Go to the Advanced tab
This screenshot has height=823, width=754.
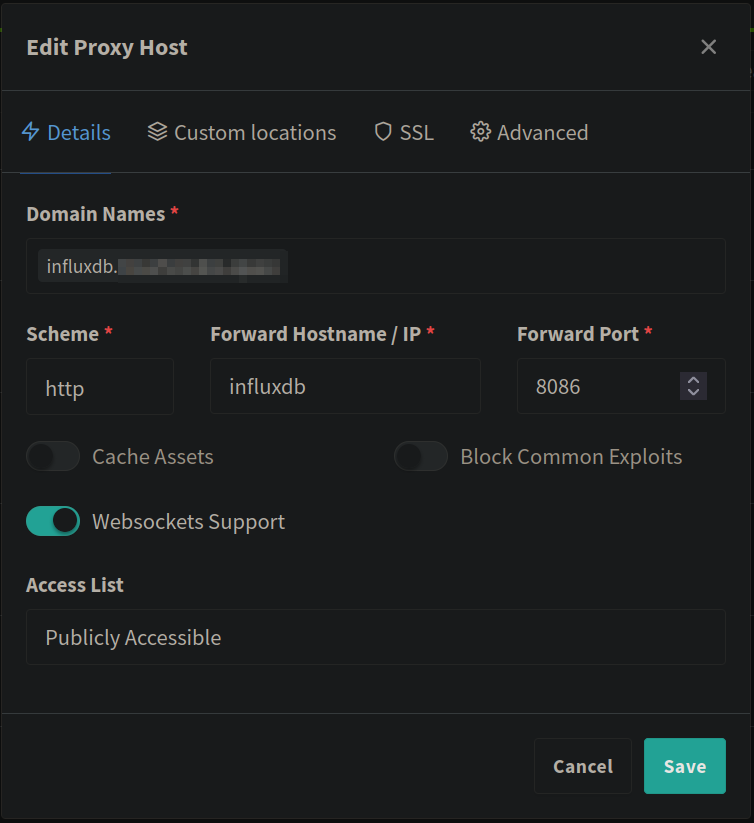tap(542, 132)
